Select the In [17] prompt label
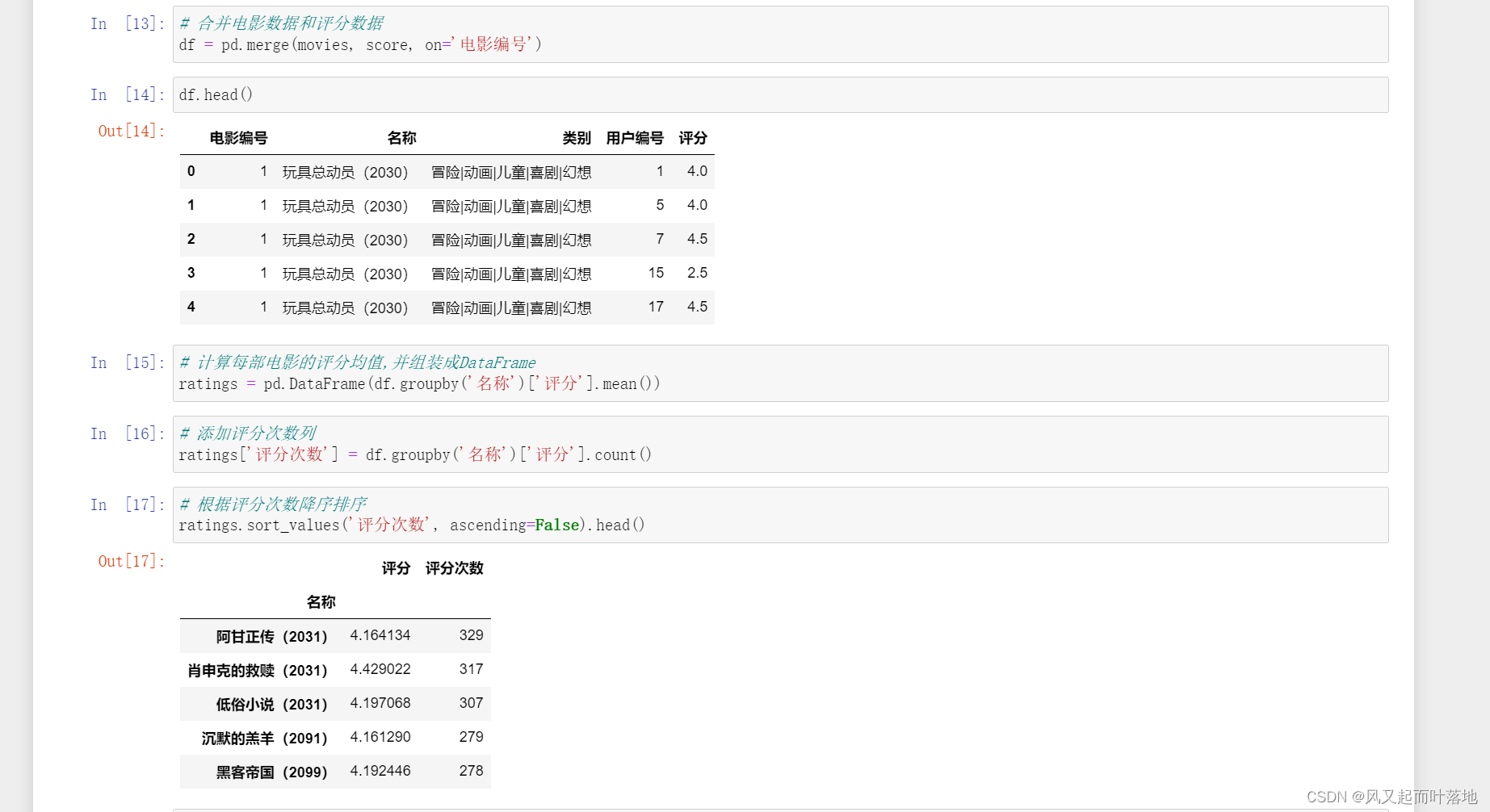 tap(128, 504)
